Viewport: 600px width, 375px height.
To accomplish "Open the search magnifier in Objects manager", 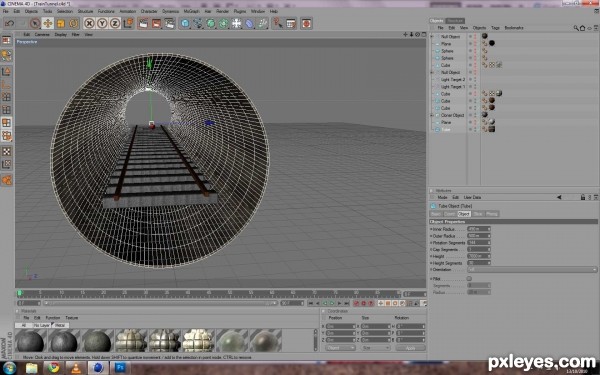I will tap(576, 28).
